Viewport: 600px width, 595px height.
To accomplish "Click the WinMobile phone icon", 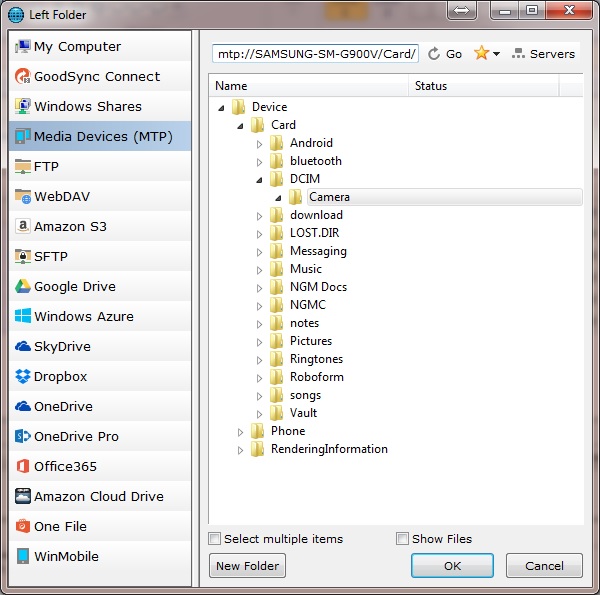I will coord(23,556).
